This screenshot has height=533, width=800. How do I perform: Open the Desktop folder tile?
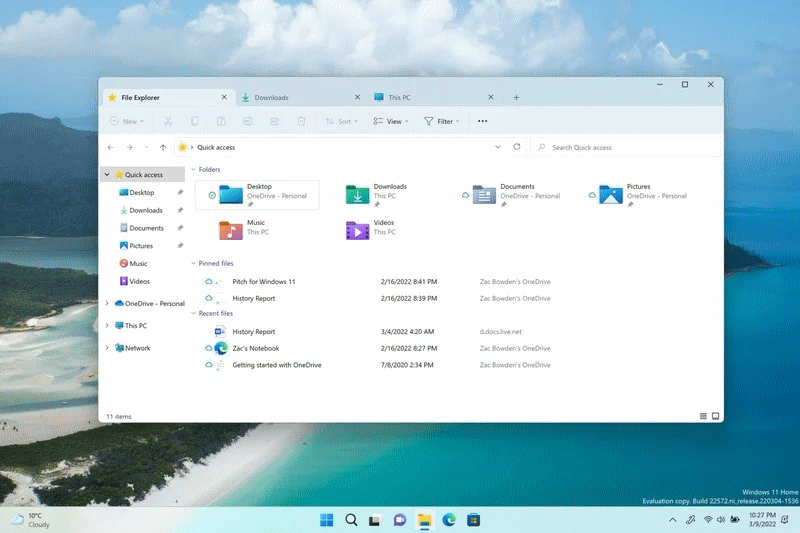(x=257, y=195)
